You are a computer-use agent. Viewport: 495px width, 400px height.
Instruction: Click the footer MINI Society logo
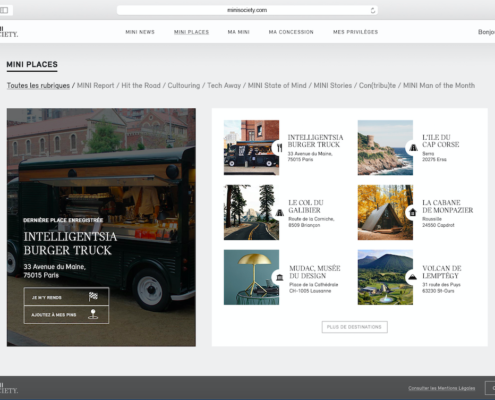[x=9, y=388]
